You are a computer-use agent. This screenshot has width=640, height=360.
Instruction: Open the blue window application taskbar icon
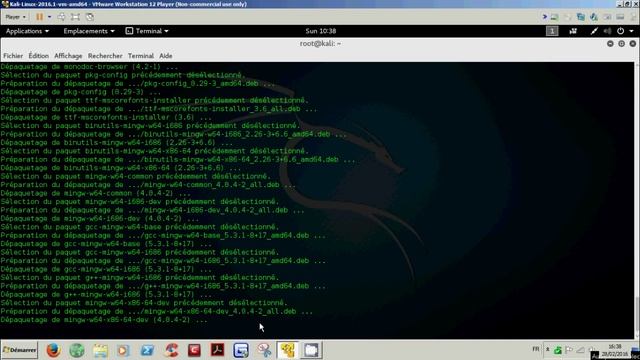pos(241,350)
